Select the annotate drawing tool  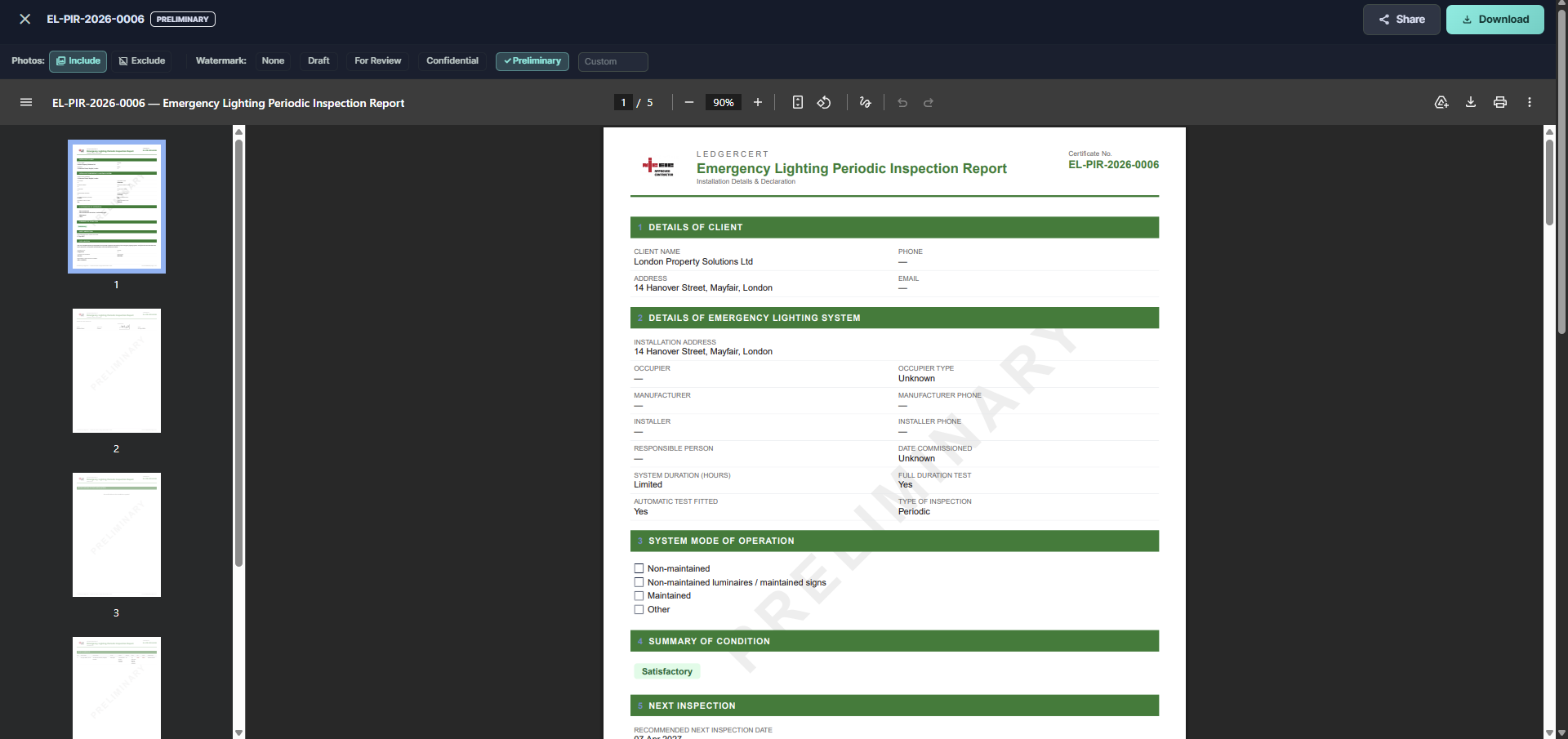[865, 102]
